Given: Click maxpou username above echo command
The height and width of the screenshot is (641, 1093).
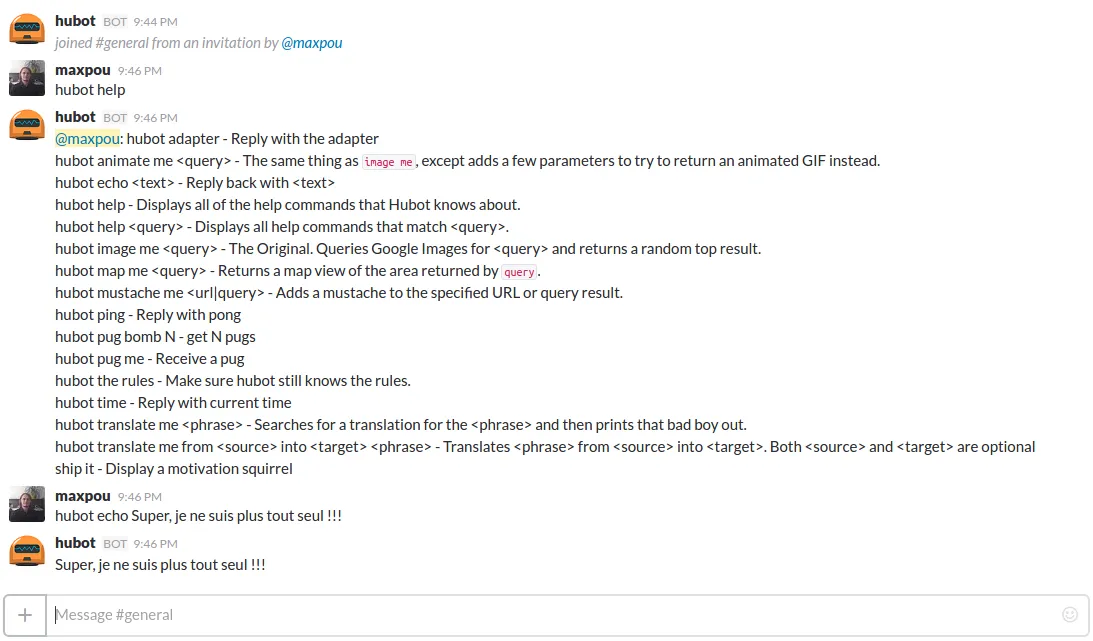Looking at the screenshot, I should (x=83, y=495).
